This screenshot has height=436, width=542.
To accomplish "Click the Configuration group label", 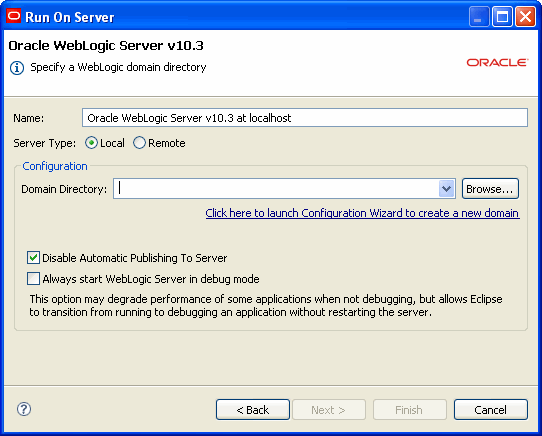I will click(55, 166).
